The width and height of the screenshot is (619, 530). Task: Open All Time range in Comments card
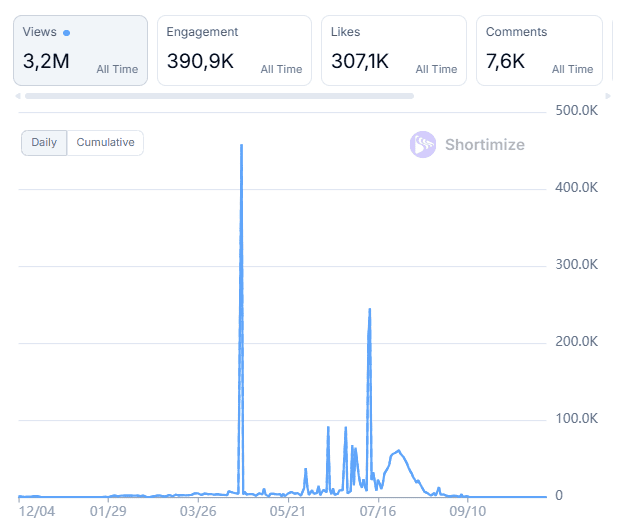(572, 69)
